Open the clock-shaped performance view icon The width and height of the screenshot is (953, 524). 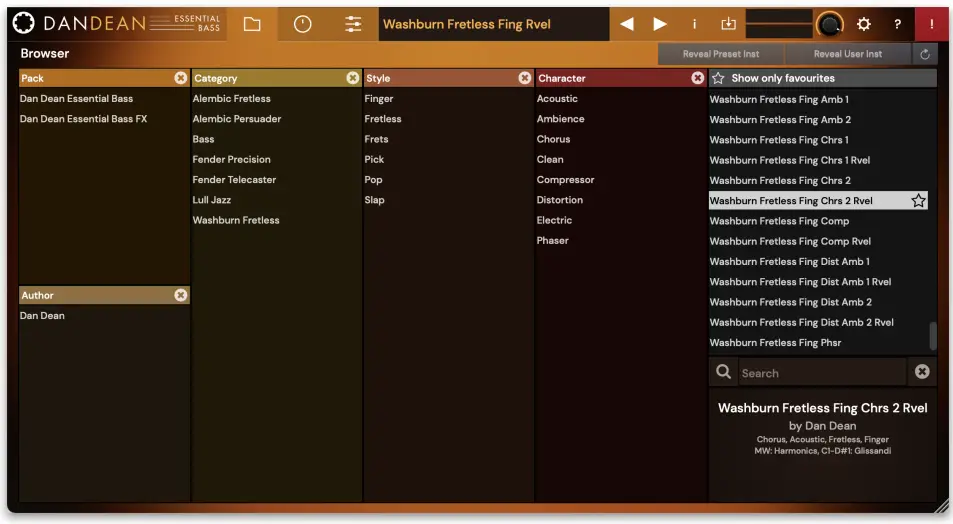tap(302, 24)
